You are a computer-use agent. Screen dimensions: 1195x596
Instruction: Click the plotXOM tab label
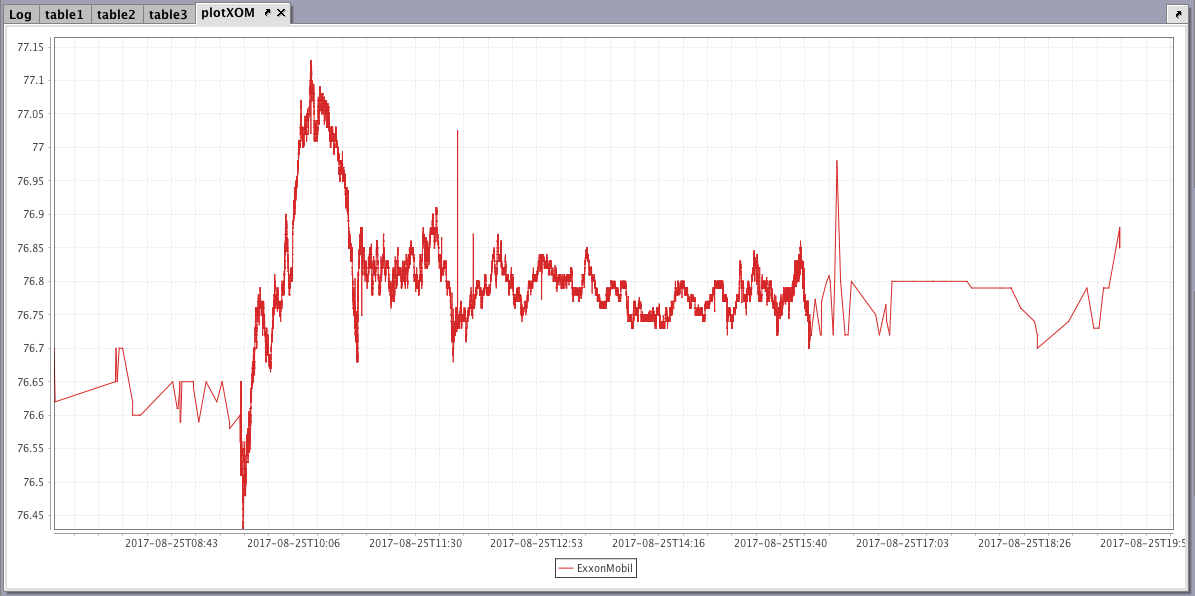[x=228, y=14]
